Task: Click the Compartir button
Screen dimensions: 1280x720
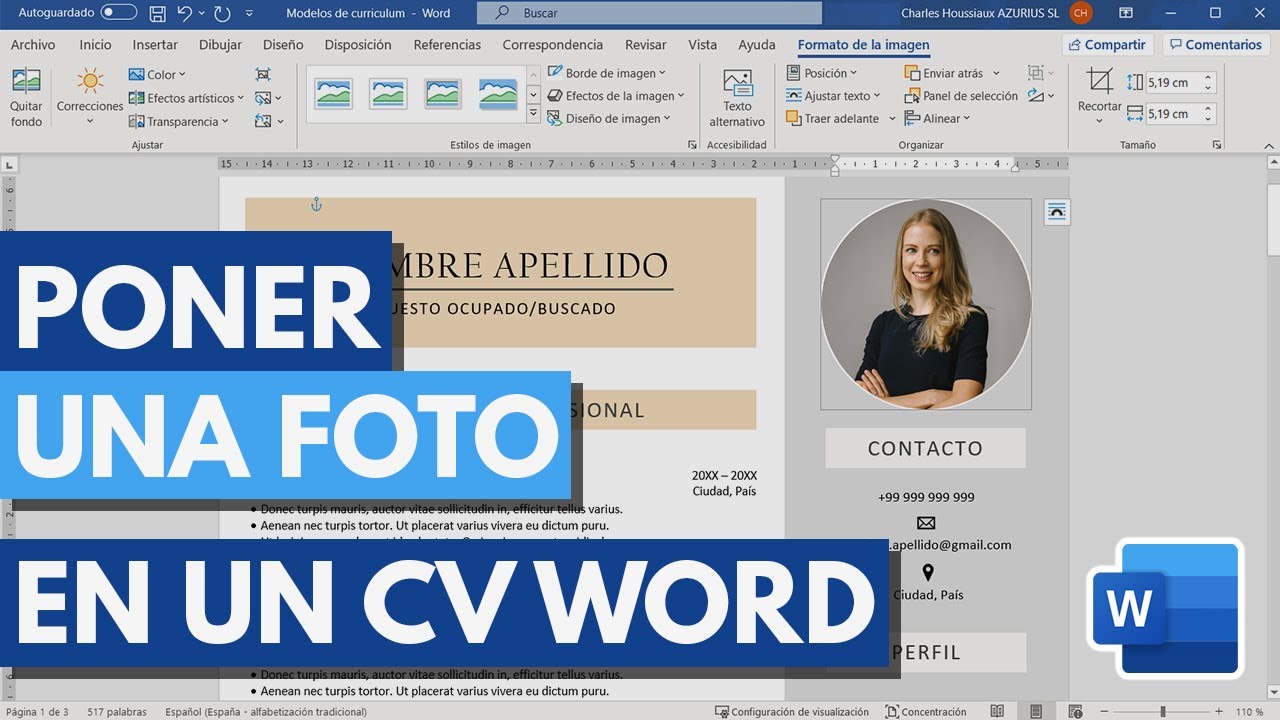Action: click(x=1107, y=45)
